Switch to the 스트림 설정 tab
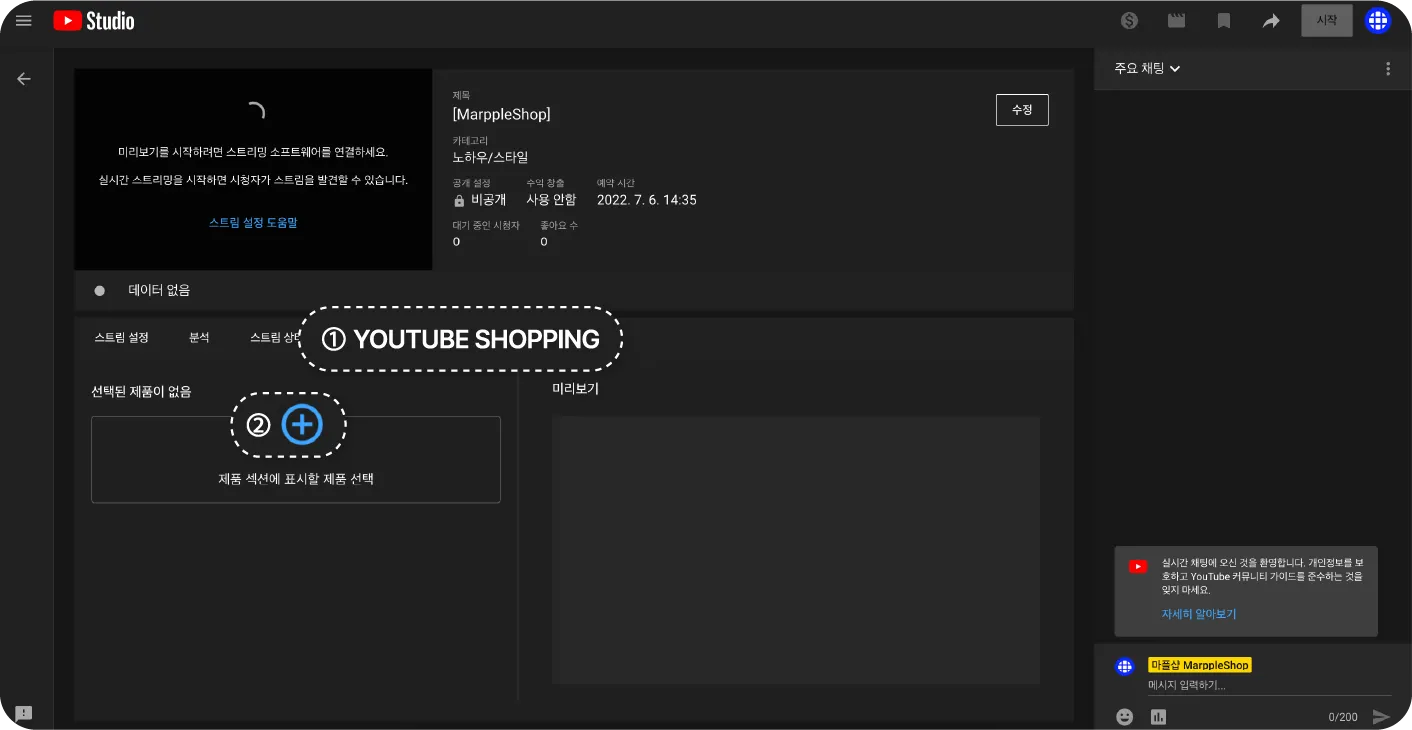The image size is (1412, 730). [121, 338]
